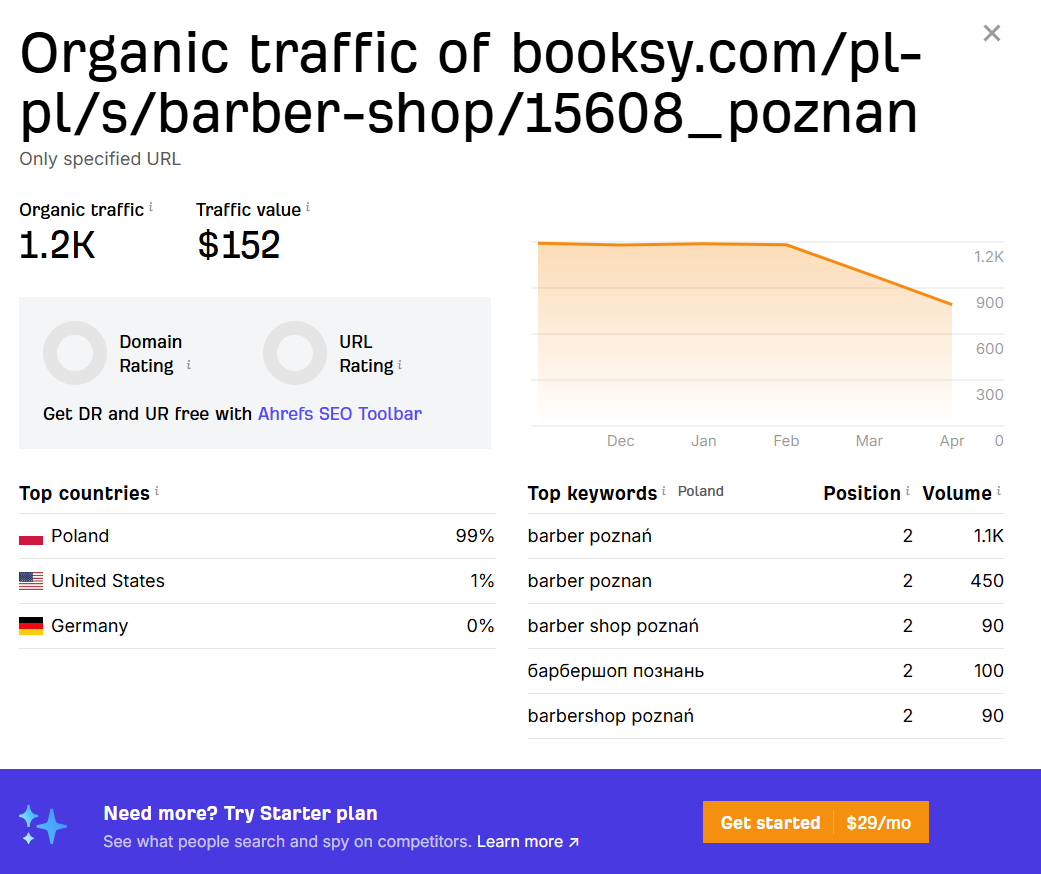Click the $29/mo price button segment
1041x874 pixels.
[x=879, y=822]
